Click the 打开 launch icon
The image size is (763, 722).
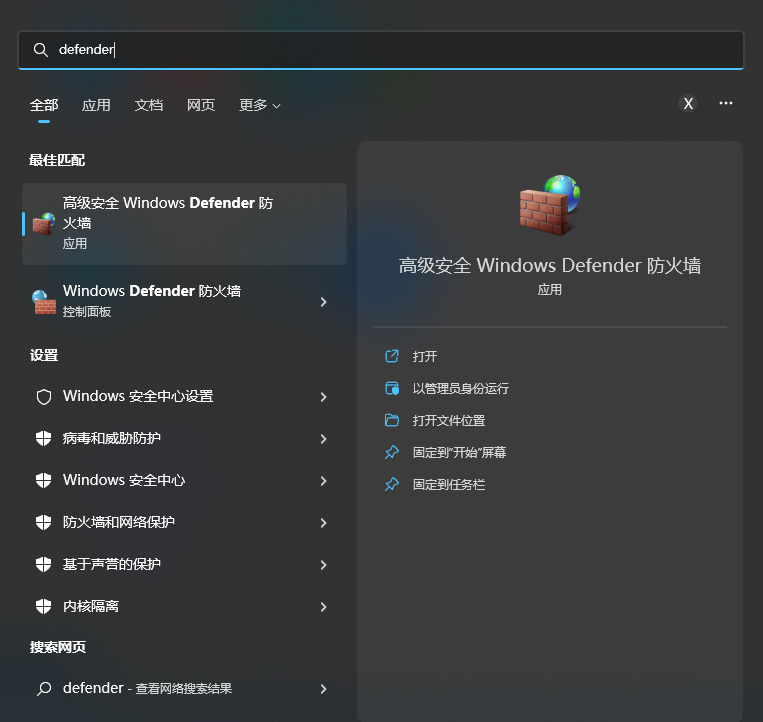click(392, 356)
